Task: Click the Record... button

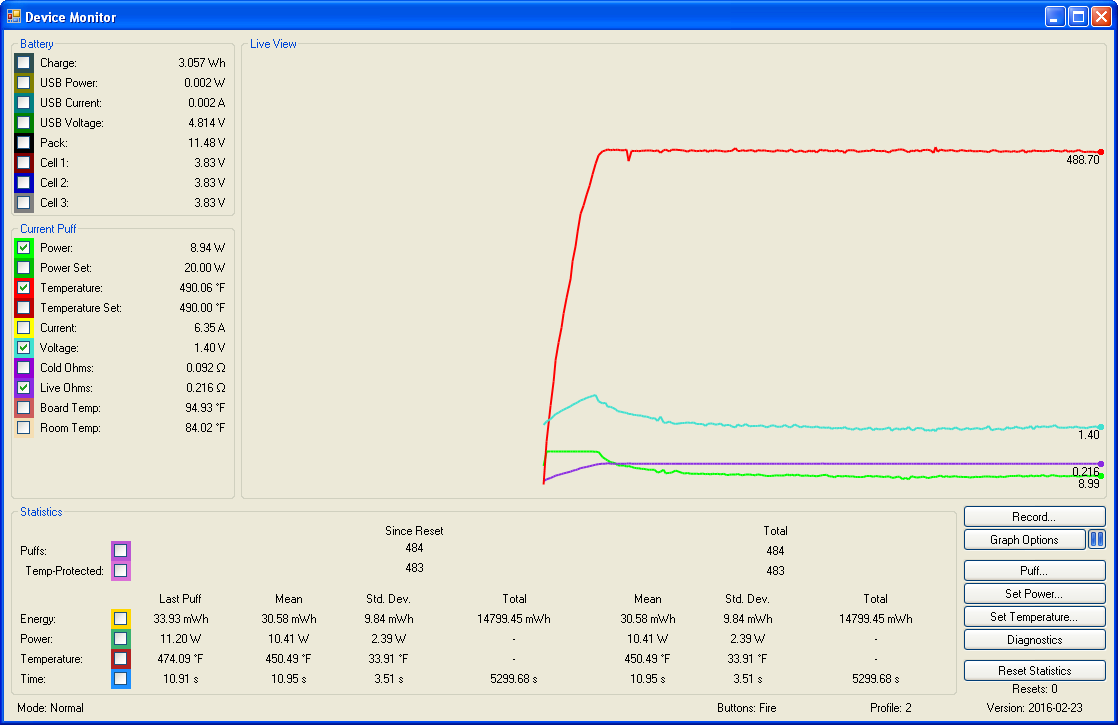Action: click(x=1034, y=517)
